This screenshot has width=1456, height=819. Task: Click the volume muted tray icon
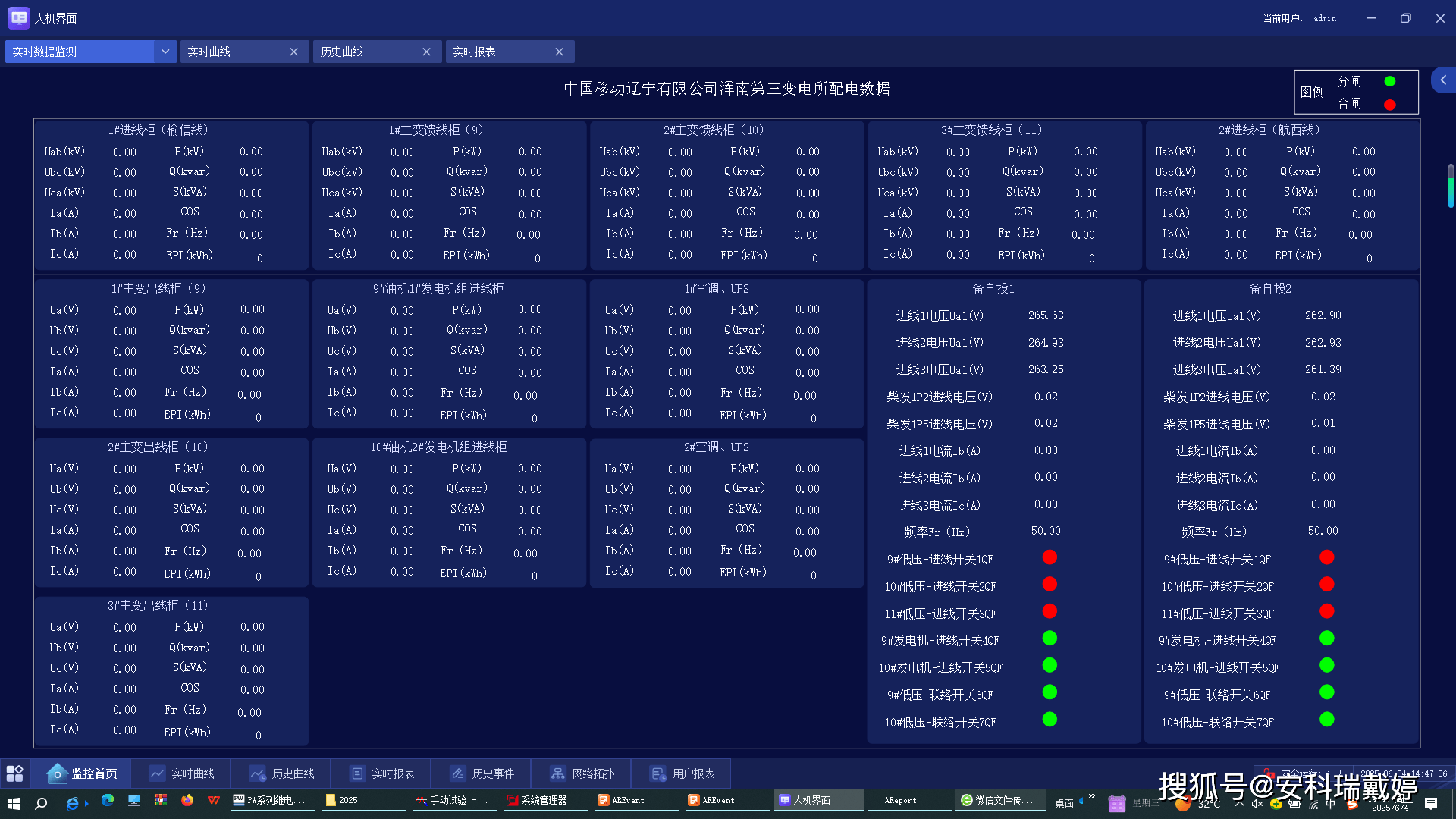(1257, 804)
